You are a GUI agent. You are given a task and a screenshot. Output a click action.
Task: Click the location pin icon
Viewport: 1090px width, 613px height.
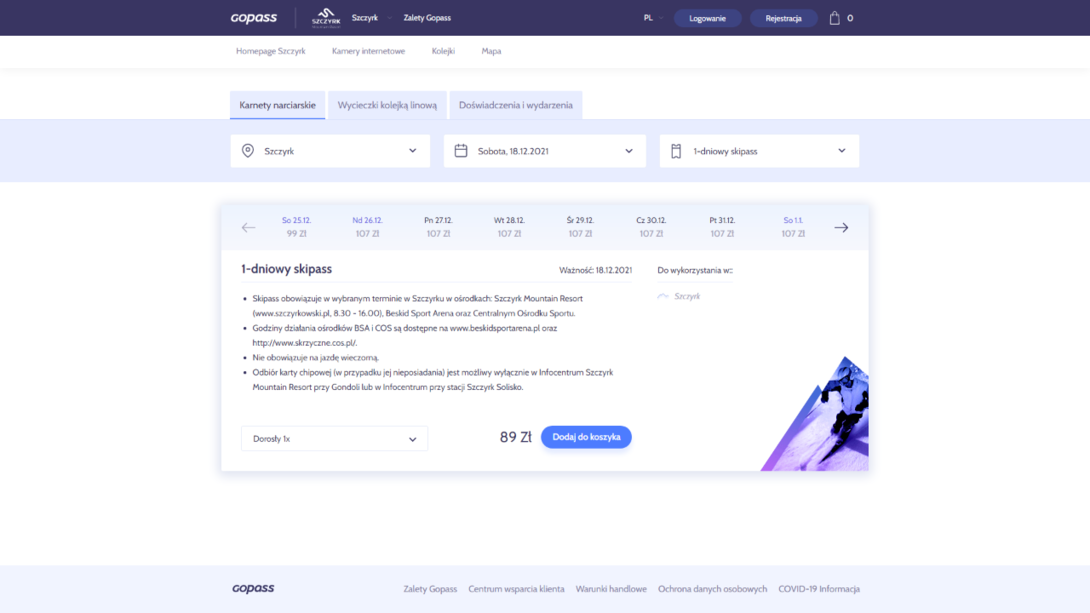coord(247,151)
